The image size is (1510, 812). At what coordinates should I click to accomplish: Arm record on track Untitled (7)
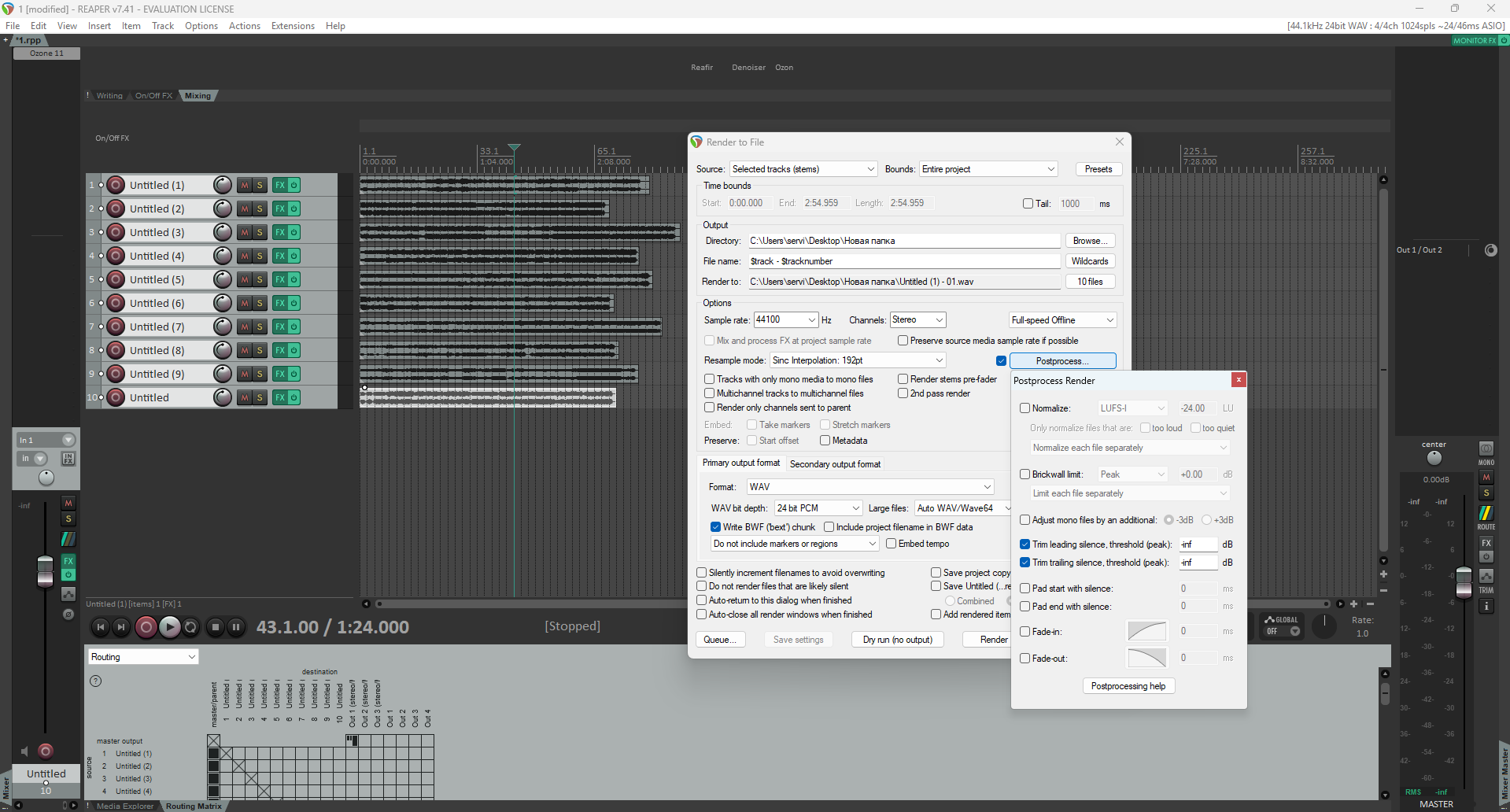[116, 327]
